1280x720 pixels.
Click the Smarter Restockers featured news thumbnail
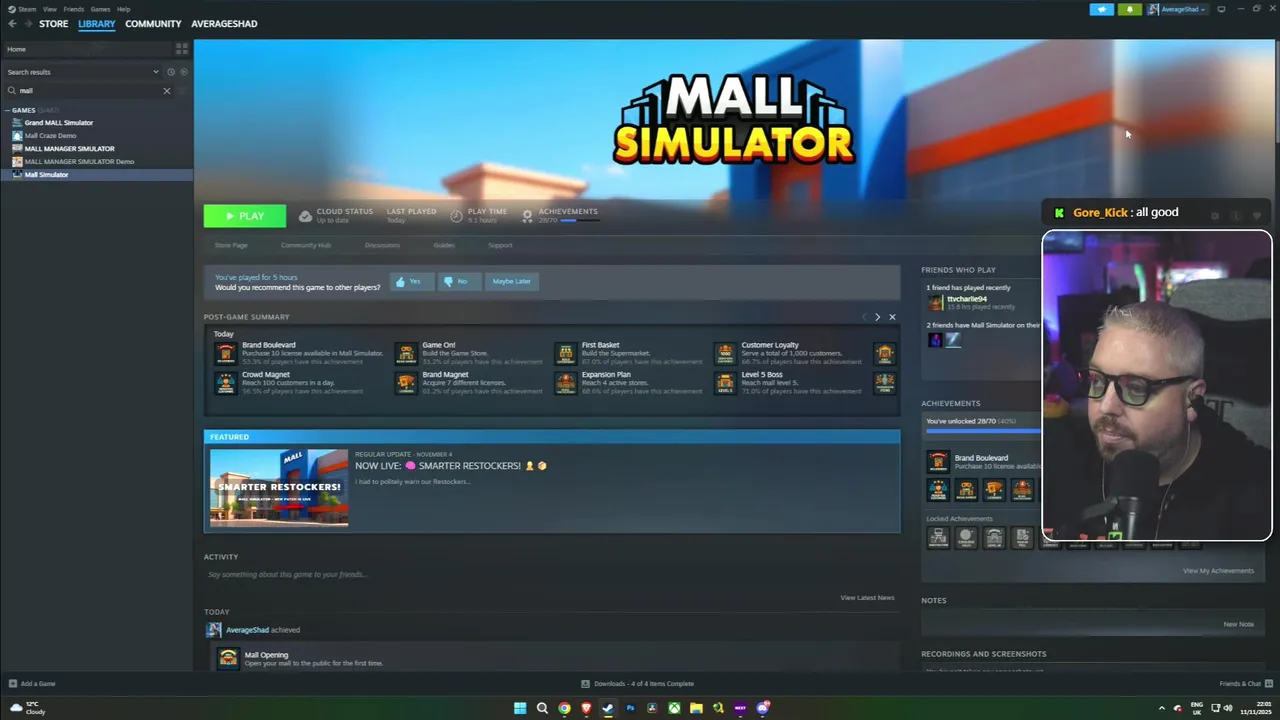[279, 488]
